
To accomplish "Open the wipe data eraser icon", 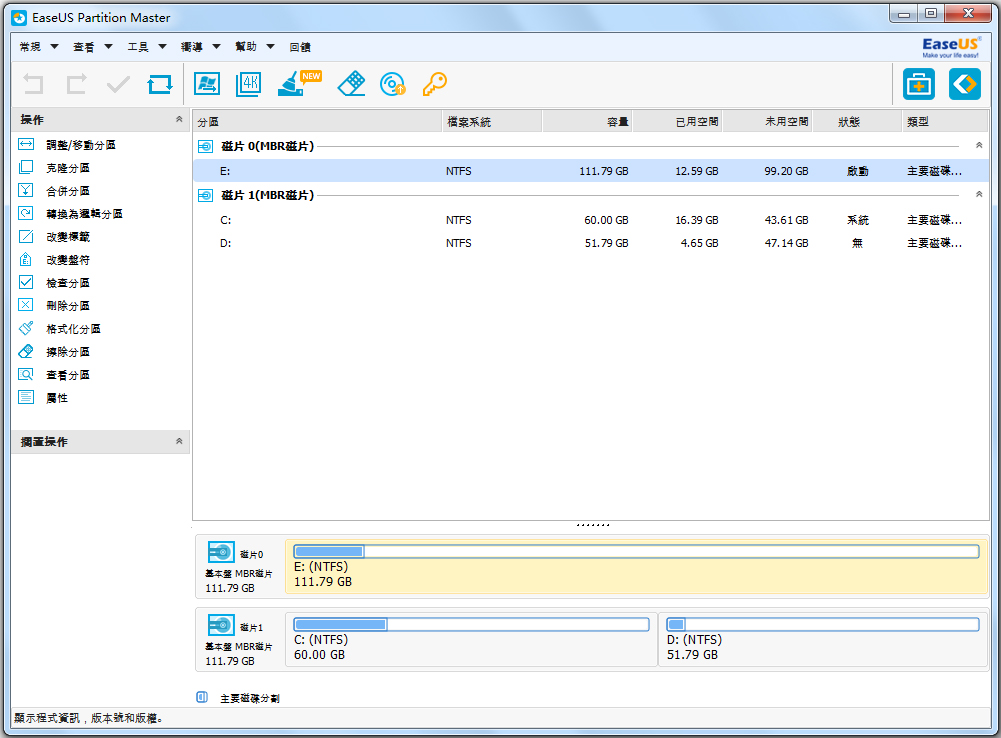I will 351,84.
